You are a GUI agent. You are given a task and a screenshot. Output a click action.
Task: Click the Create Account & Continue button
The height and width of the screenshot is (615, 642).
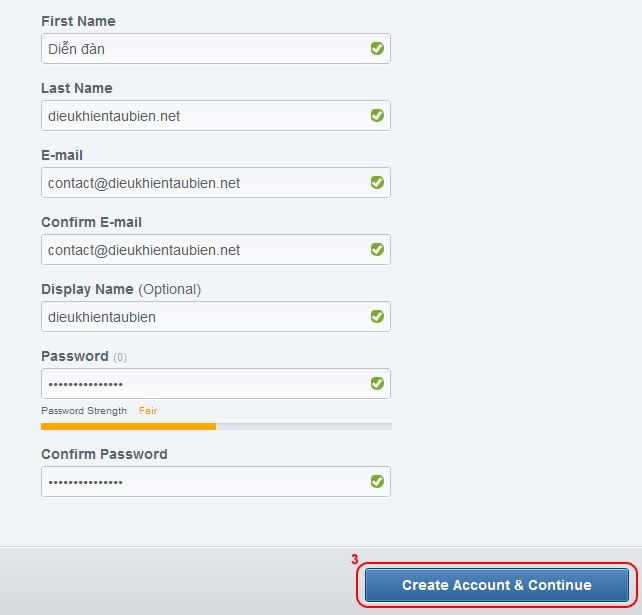pos(497,585)
